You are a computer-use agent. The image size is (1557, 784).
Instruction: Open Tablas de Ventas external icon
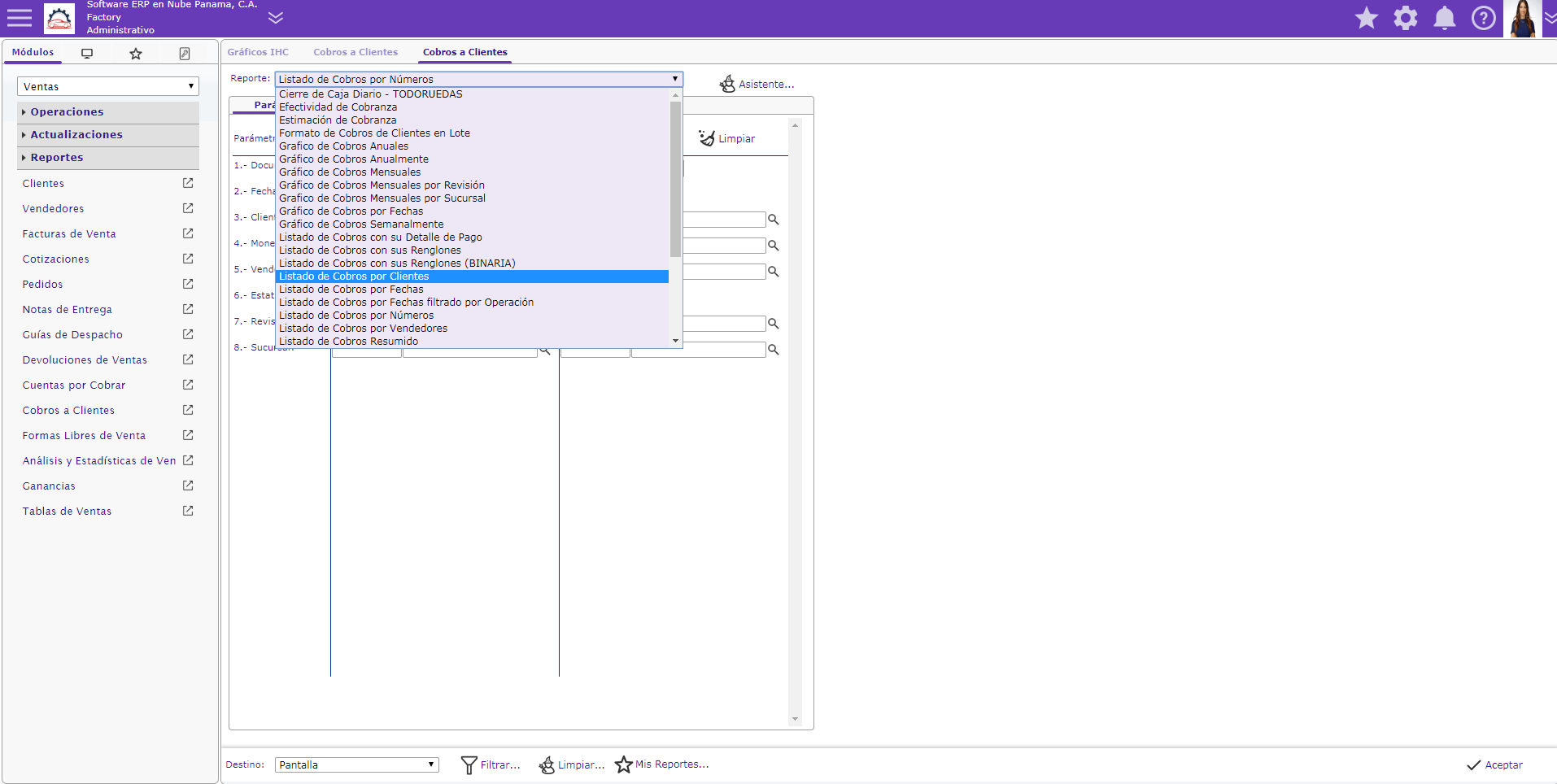point(188,511)
